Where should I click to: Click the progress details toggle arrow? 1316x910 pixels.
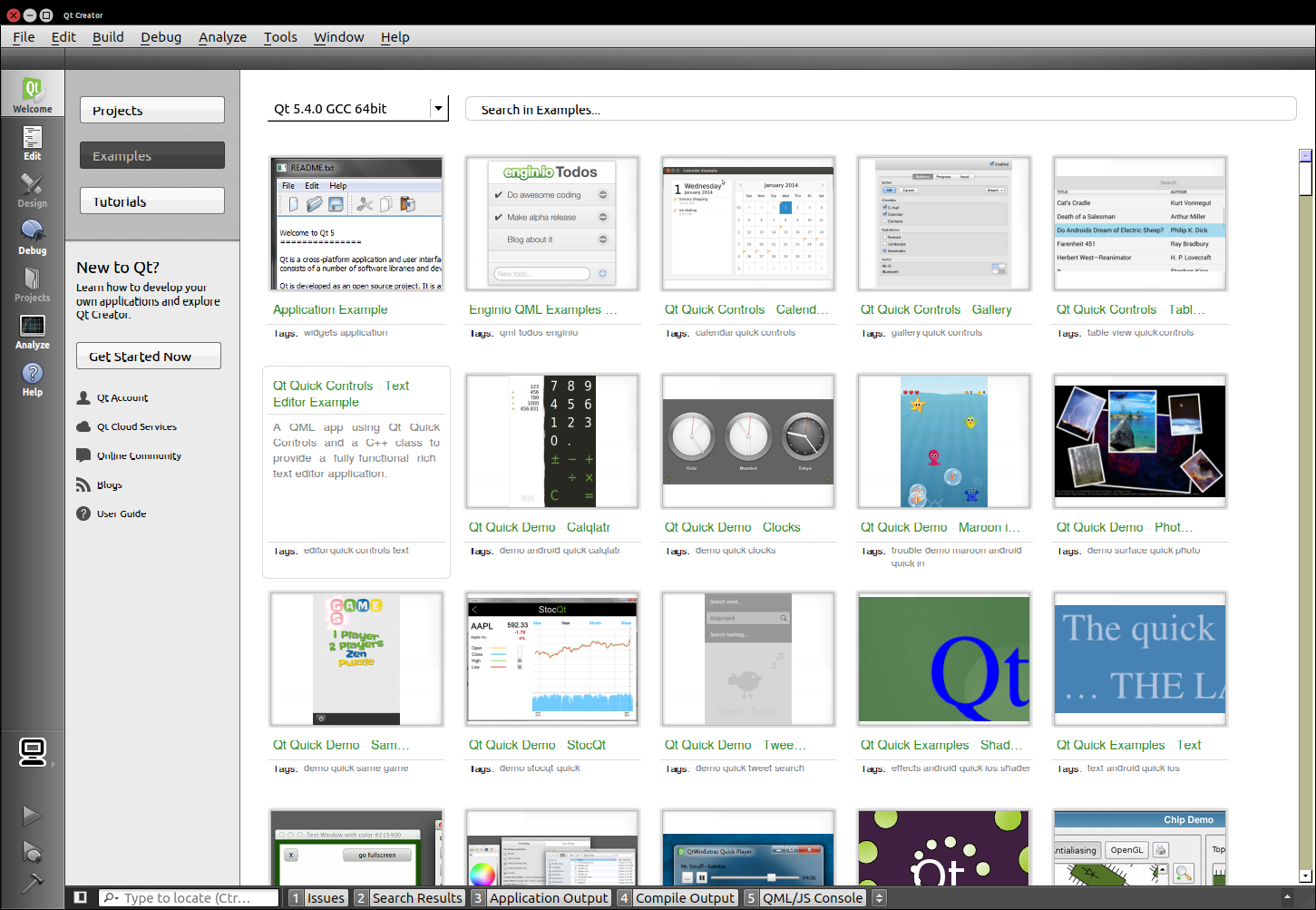point(1287,897)
